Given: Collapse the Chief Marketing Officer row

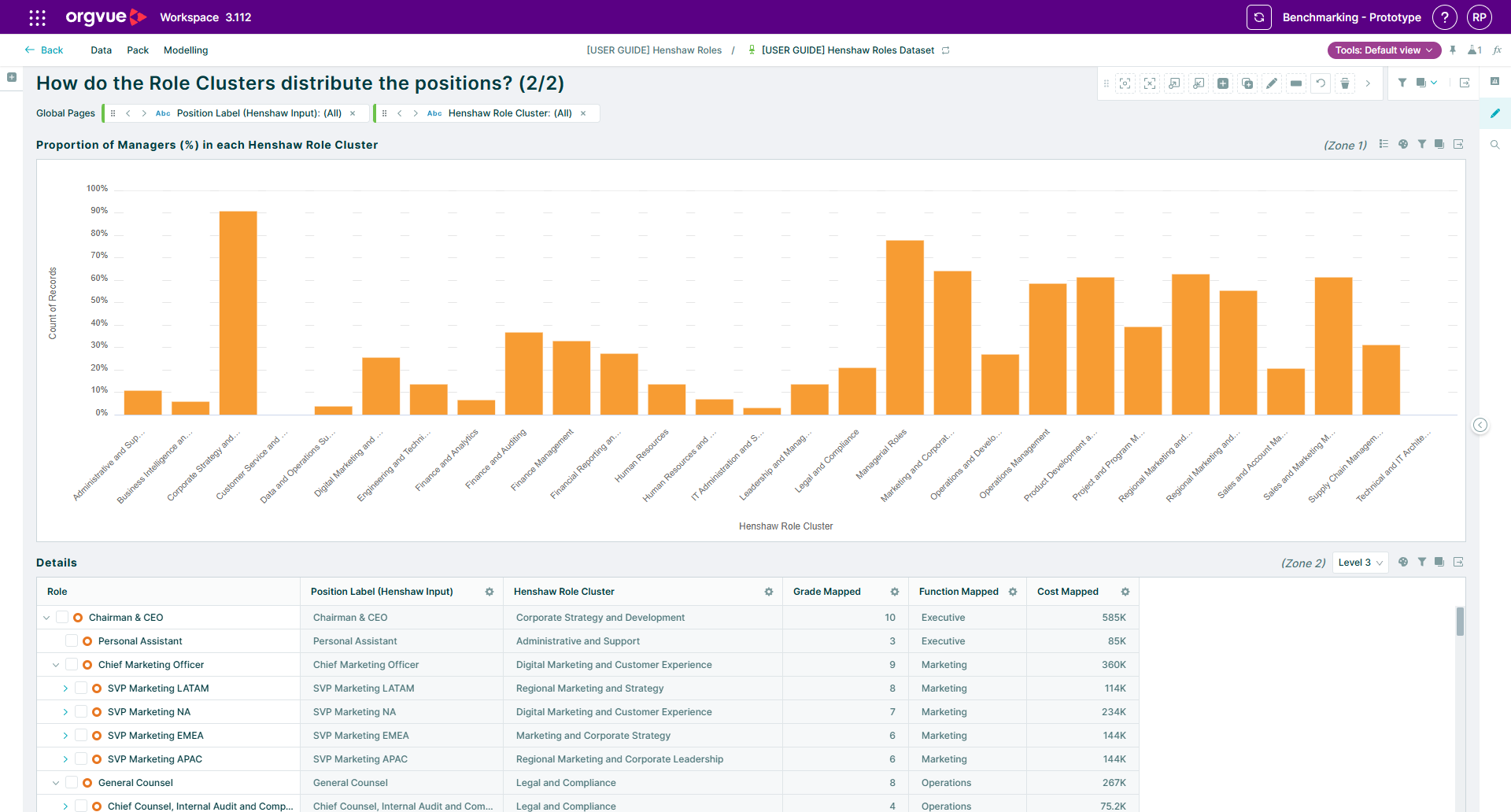Looking at the screenshot, I should coord(56,665).
